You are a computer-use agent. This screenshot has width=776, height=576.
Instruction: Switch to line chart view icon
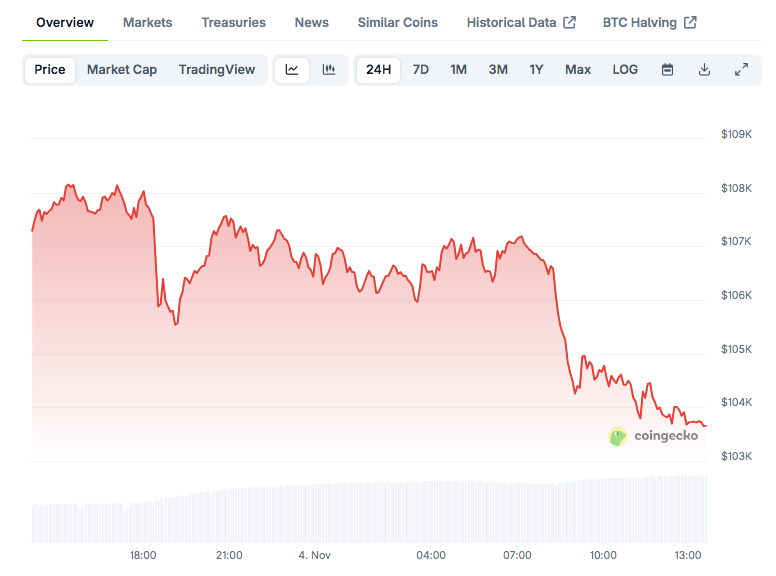pos(292,70)
